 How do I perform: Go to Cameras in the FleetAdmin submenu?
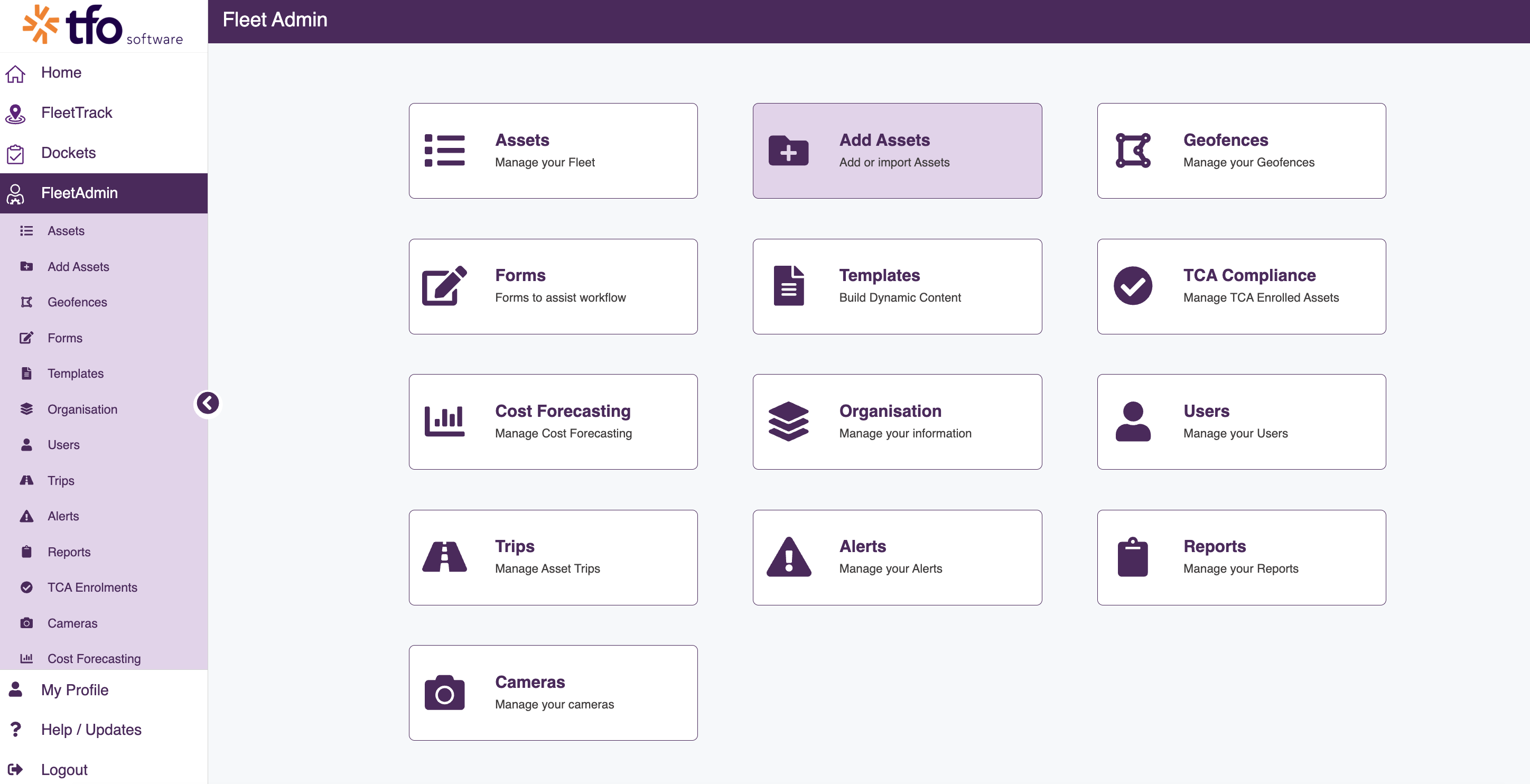104,623
